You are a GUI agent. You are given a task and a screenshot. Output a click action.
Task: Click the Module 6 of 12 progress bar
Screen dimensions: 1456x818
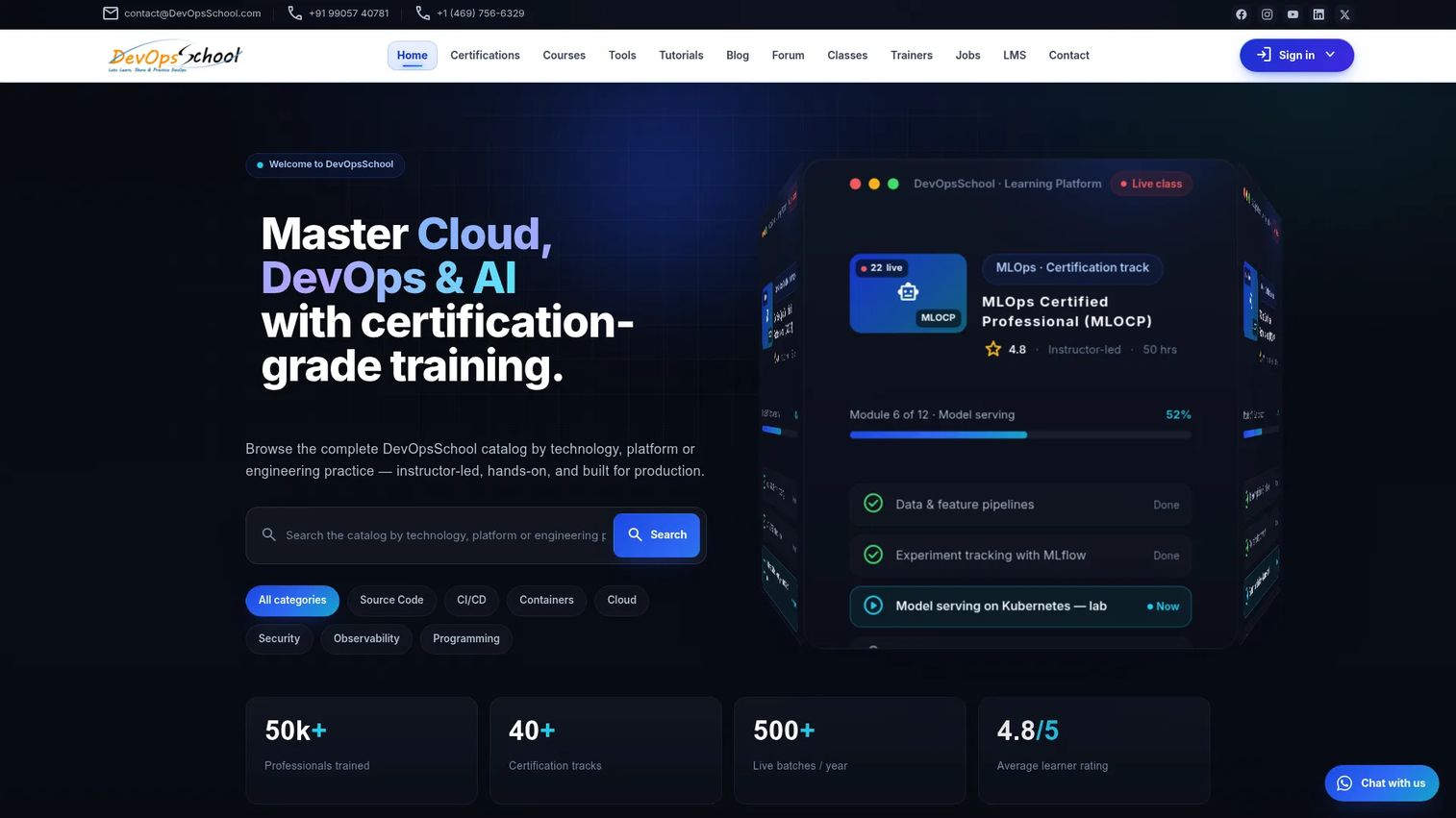click(1020, 435)
